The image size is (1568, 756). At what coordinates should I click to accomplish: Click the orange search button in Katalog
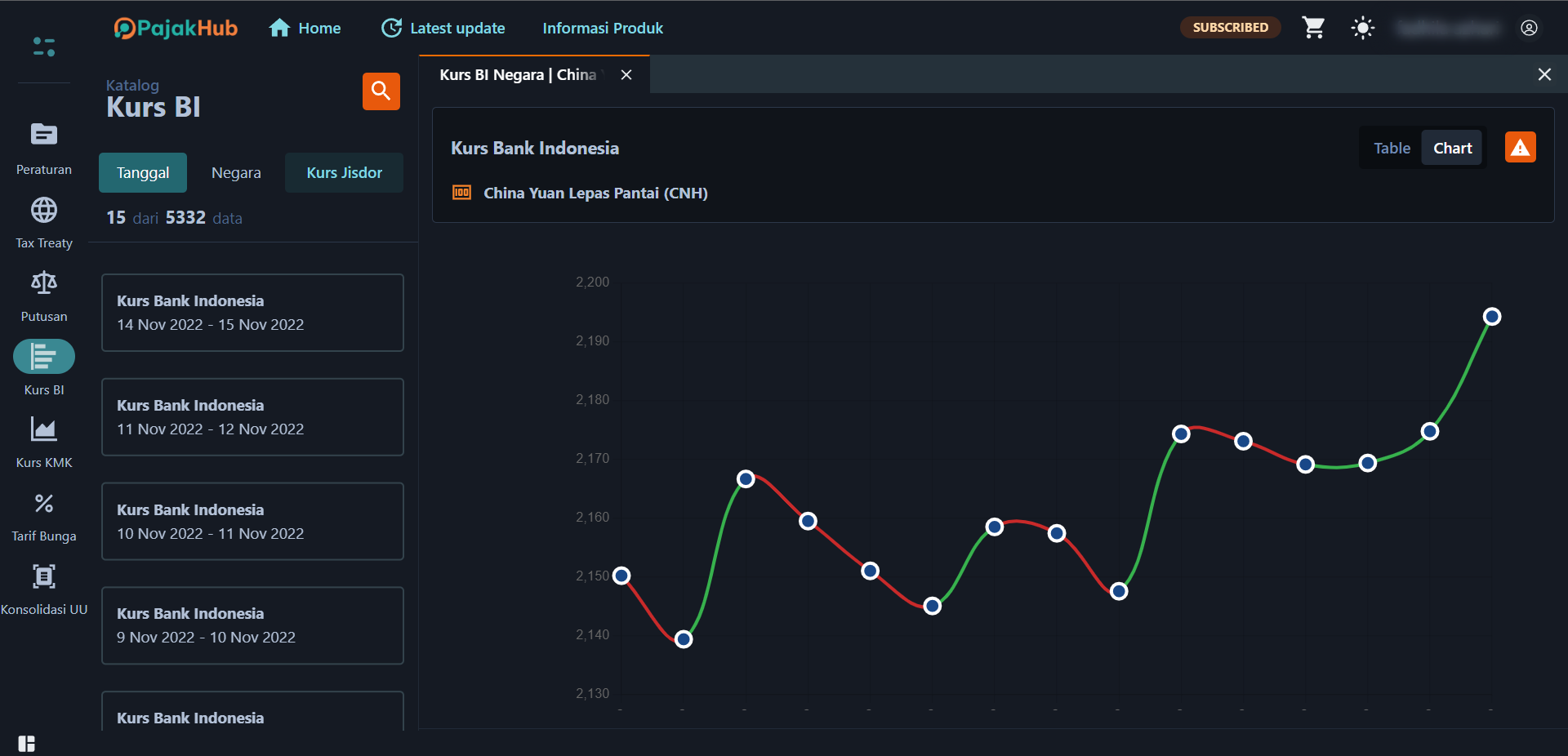click(381, 91)
